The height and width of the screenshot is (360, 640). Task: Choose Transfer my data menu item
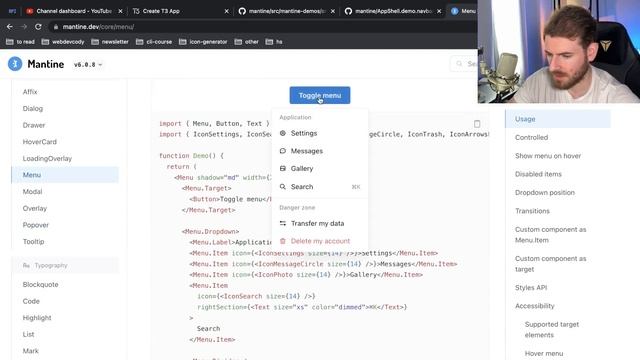point(320,223)
